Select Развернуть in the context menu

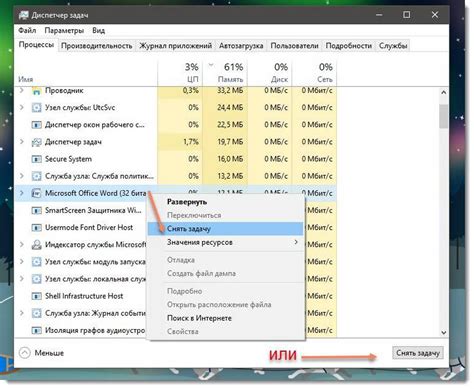click(x=225, y=202)
